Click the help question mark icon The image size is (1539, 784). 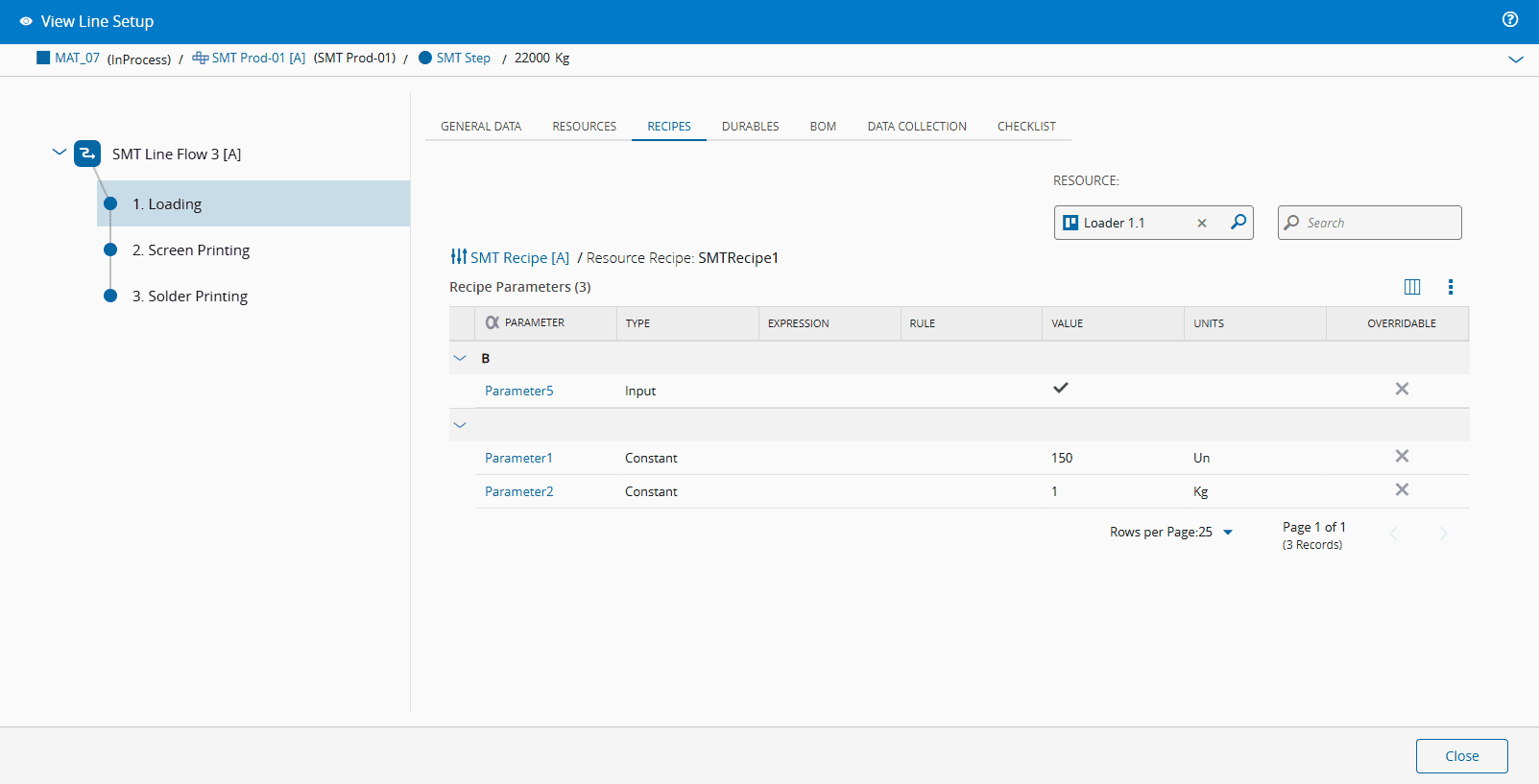(x=1510, y=19)
